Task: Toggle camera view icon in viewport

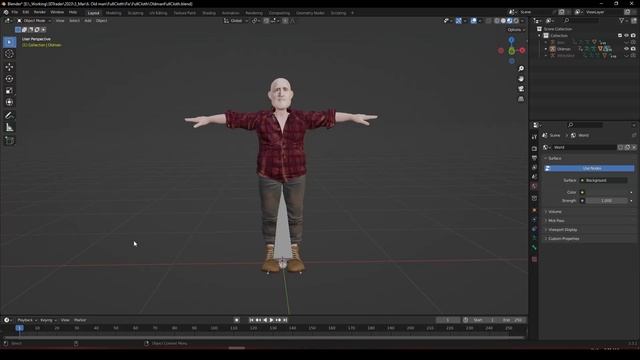Action: pyautogui.click(x=521, y=89)
